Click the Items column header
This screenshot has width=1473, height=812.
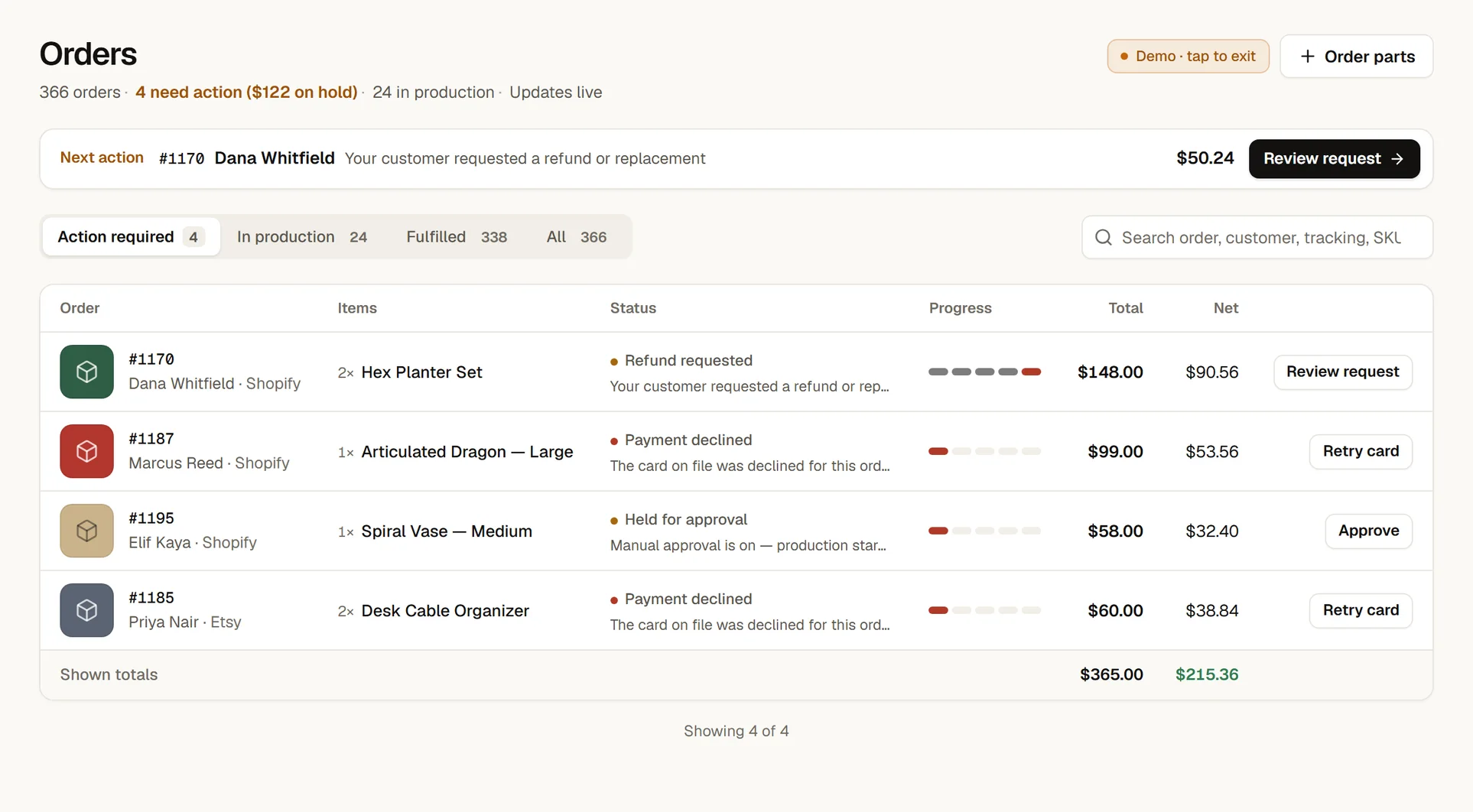pos(357,308)
